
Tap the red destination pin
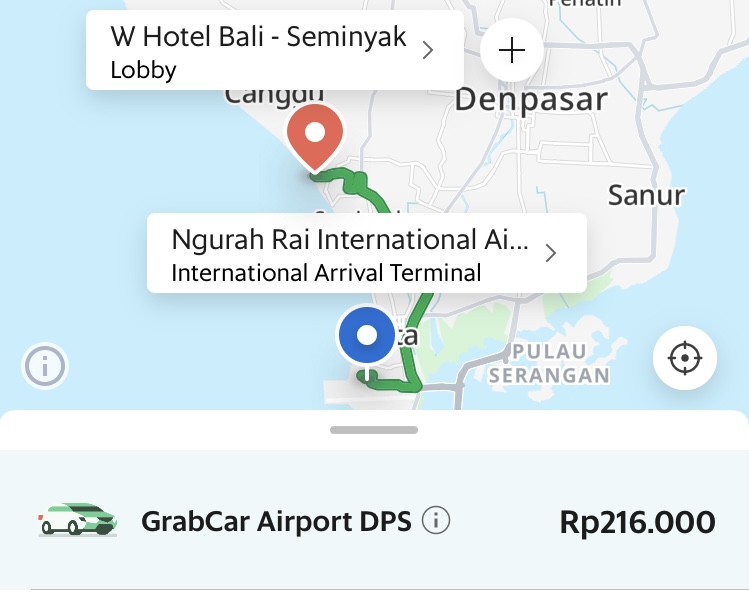click(315, 138)
